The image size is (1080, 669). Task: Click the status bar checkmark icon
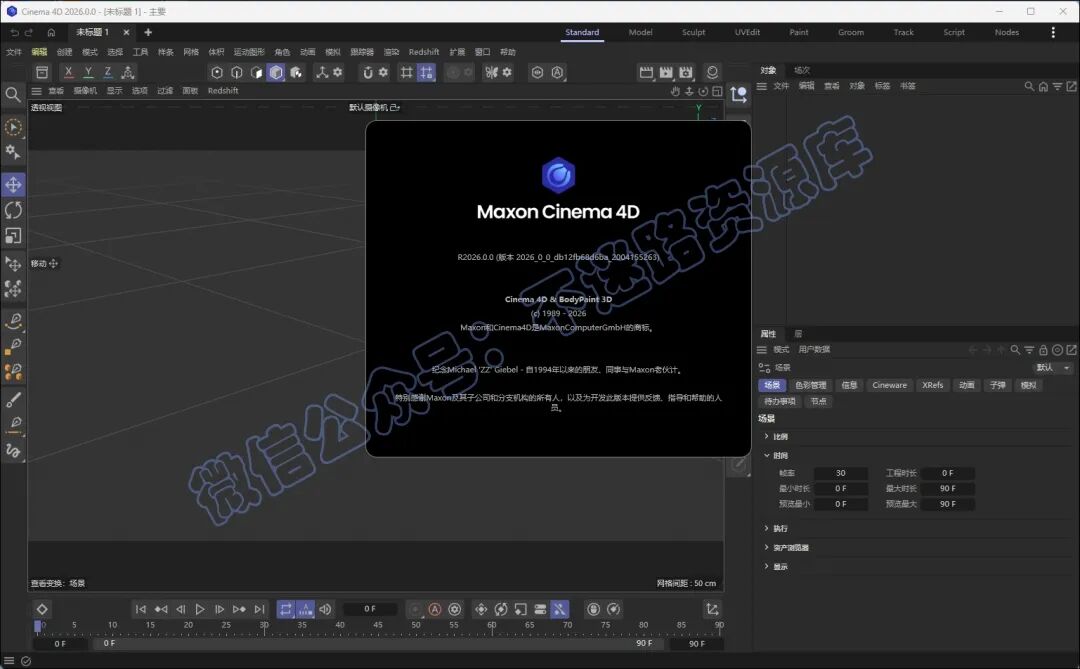pos(26,661)
